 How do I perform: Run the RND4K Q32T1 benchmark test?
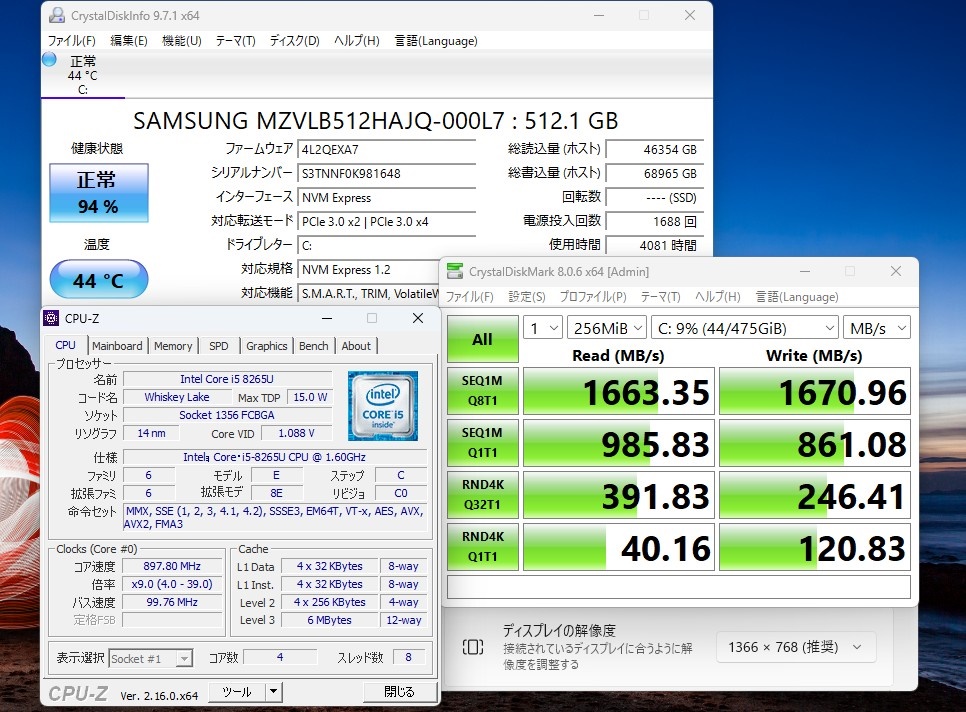point(482,495)
